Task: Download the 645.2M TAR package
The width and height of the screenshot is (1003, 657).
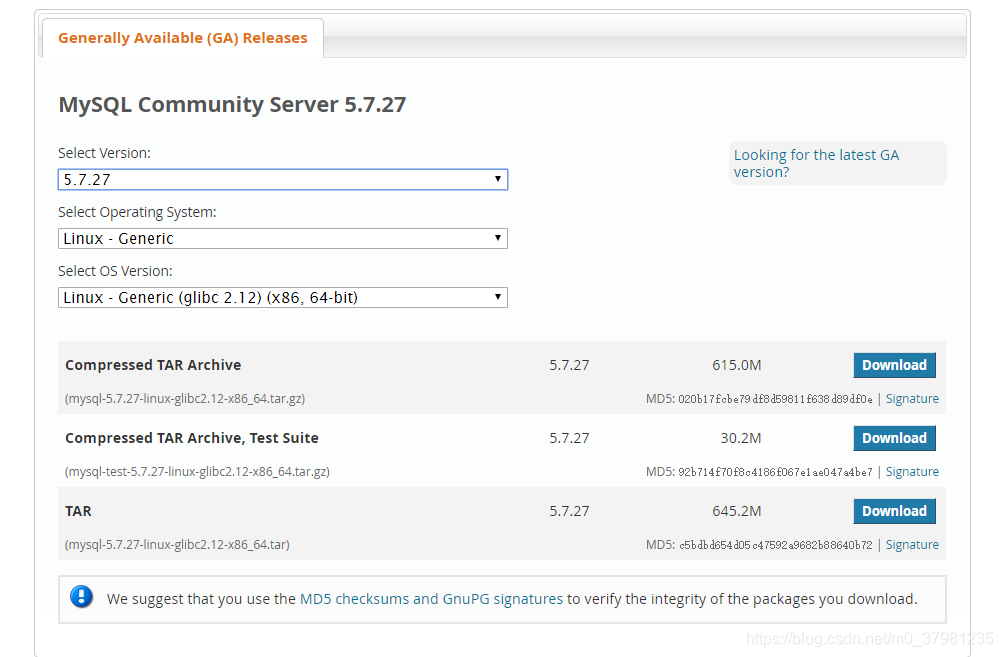Action: 894,511
